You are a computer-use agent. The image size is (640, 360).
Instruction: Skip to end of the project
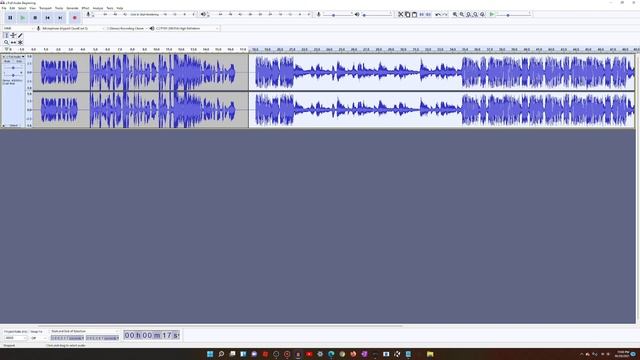pos(60,18)
